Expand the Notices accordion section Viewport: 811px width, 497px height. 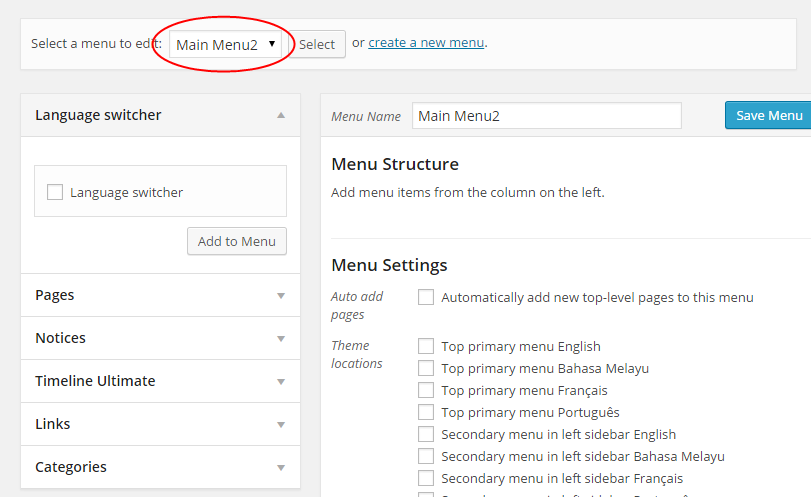[280, 339]
